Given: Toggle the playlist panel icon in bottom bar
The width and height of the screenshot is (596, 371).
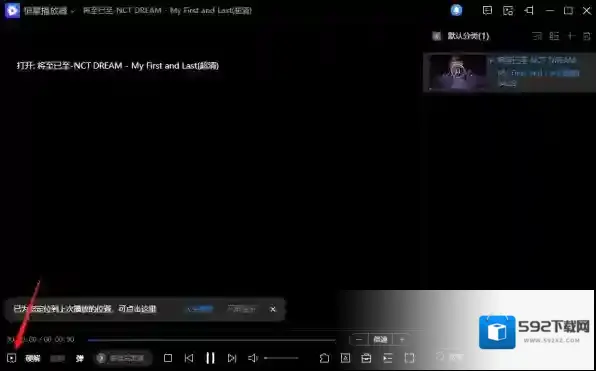Looking at the screenshot, I should point(388,358).
